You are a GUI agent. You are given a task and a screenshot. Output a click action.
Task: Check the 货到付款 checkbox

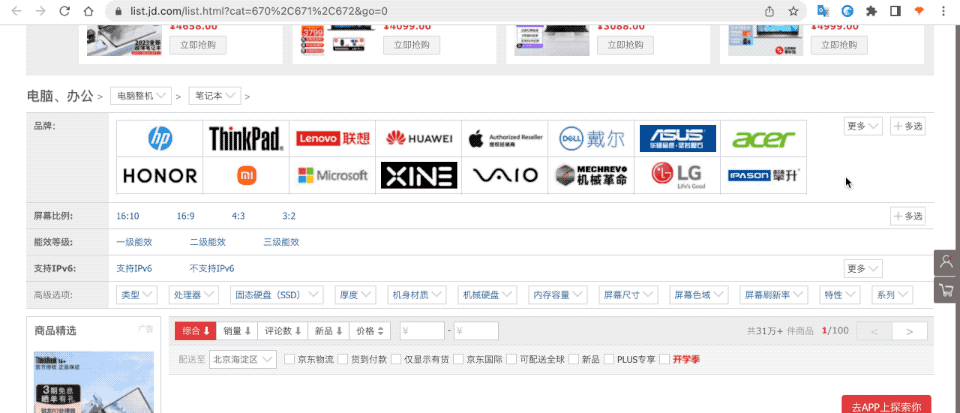point(343,359)
